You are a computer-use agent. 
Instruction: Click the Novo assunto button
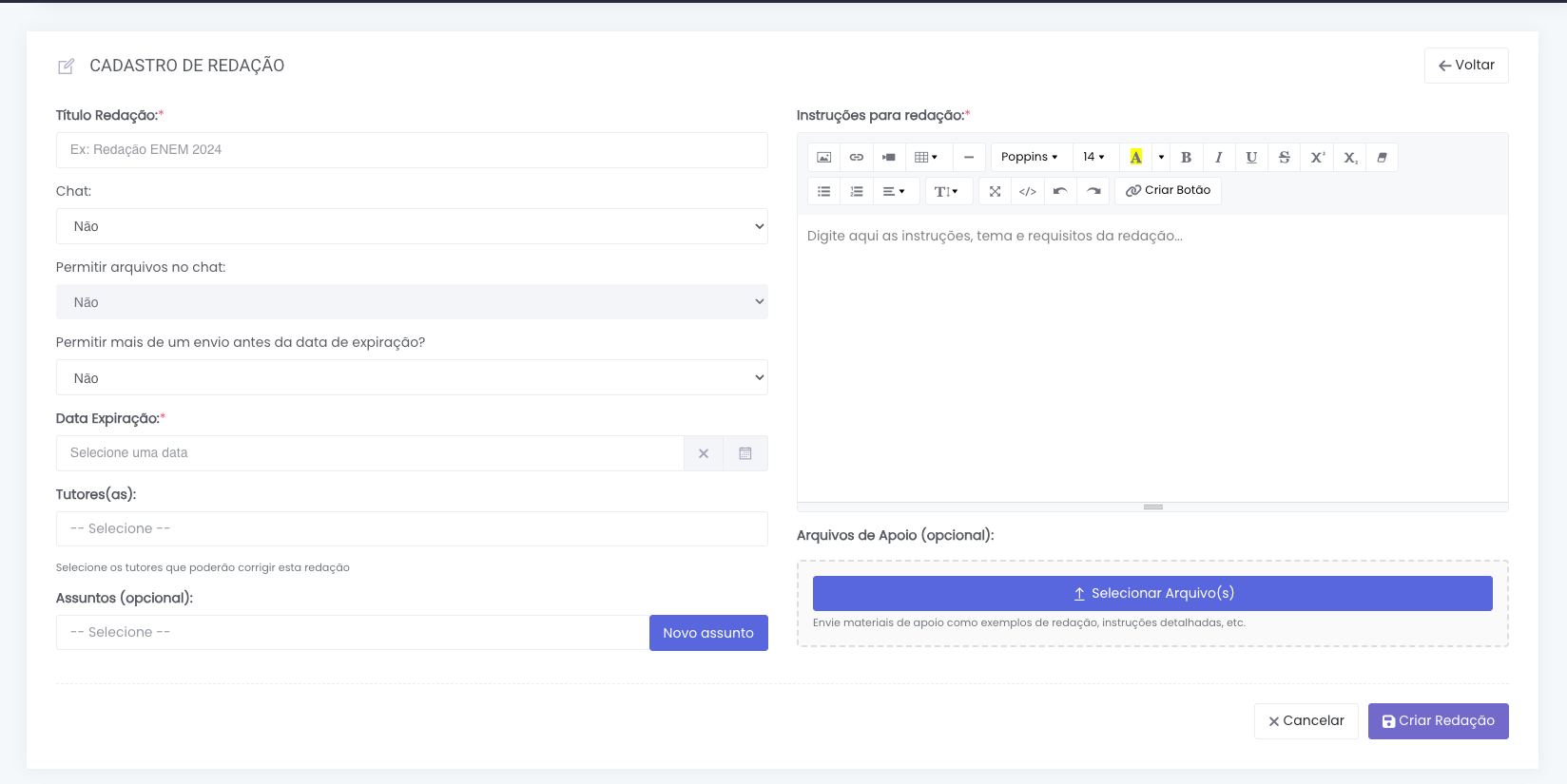coord(708,633)
